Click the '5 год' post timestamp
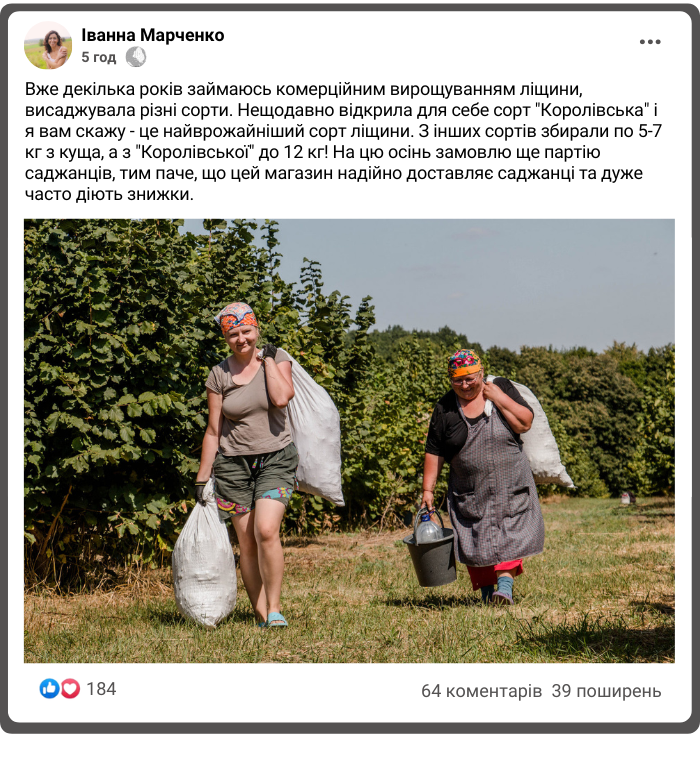Image resolution: width=700 pixels, height=768 pixels. pyautogui.click(x=98, y=57)
